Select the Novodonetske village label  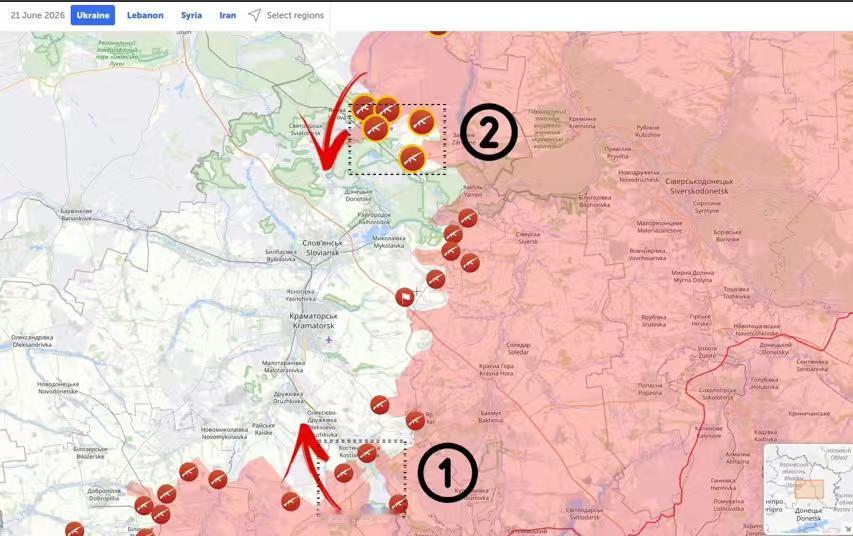58,388
